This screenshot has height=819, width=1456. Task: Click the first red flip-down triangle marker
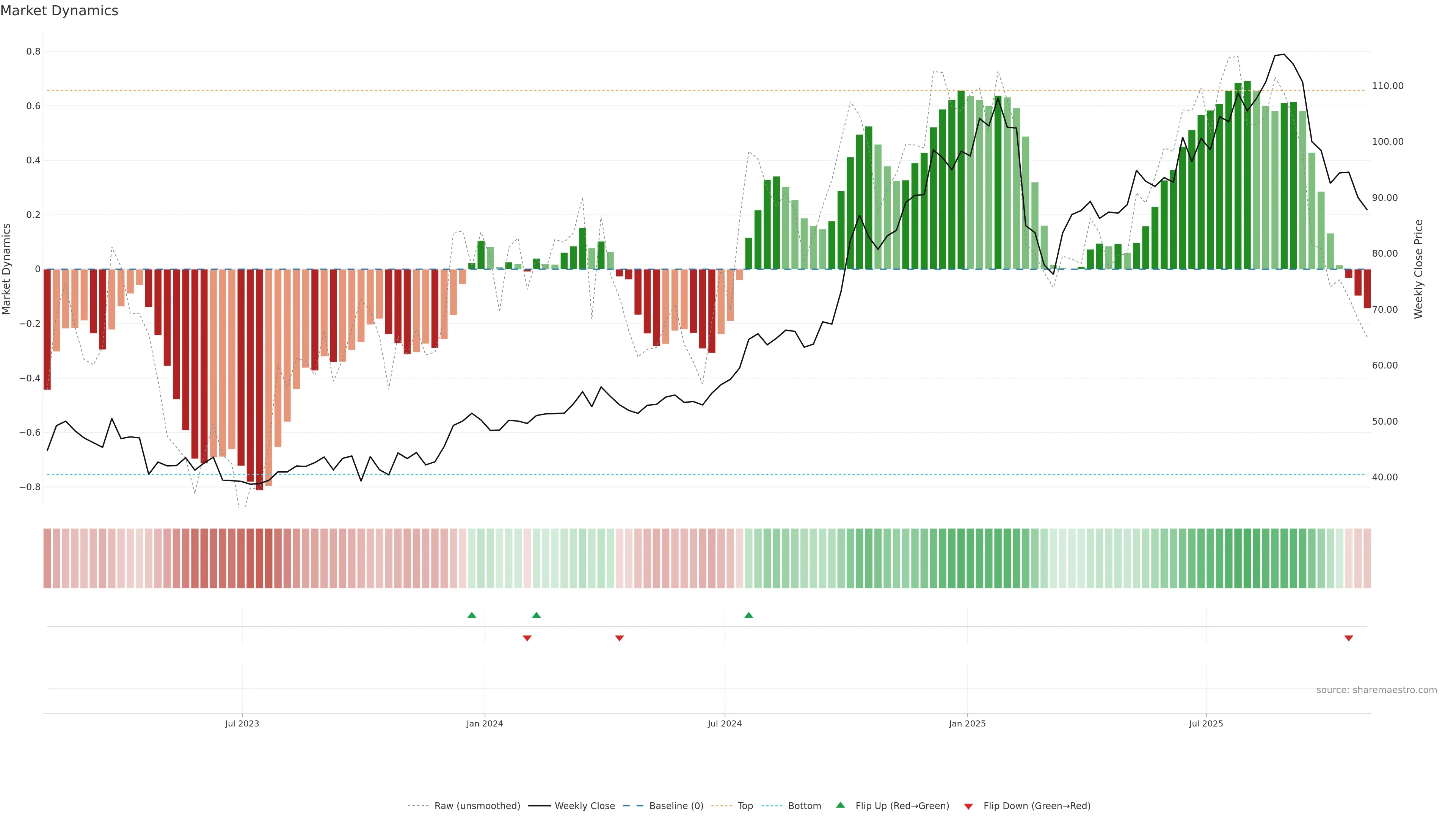[527, 638]
